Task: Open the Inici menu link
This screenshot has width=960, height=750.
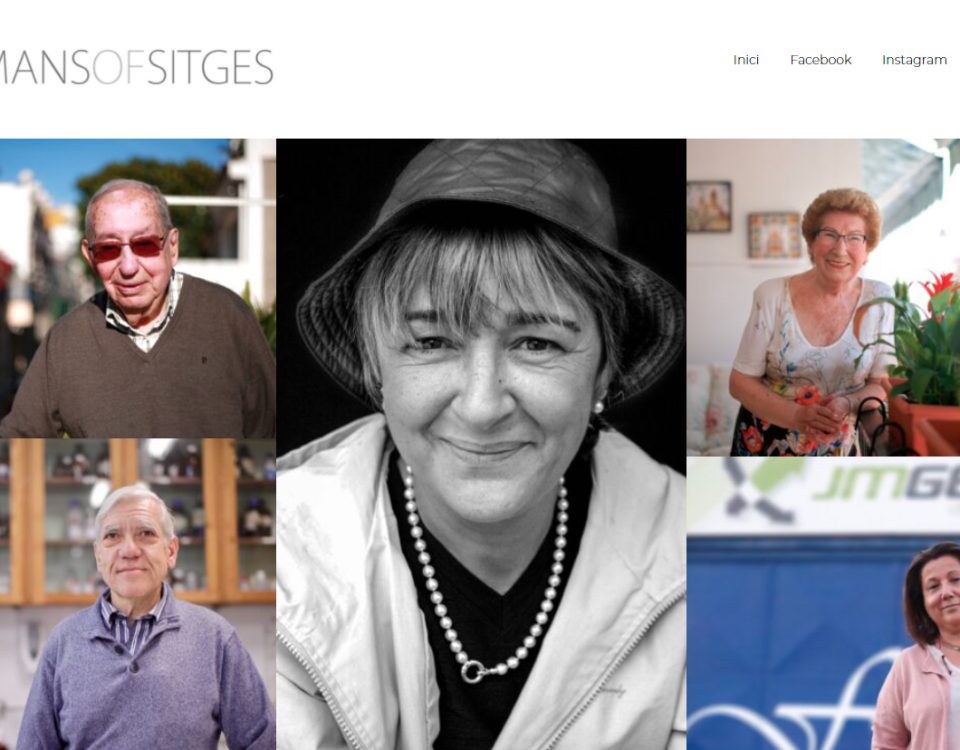Action: [746, 60]
